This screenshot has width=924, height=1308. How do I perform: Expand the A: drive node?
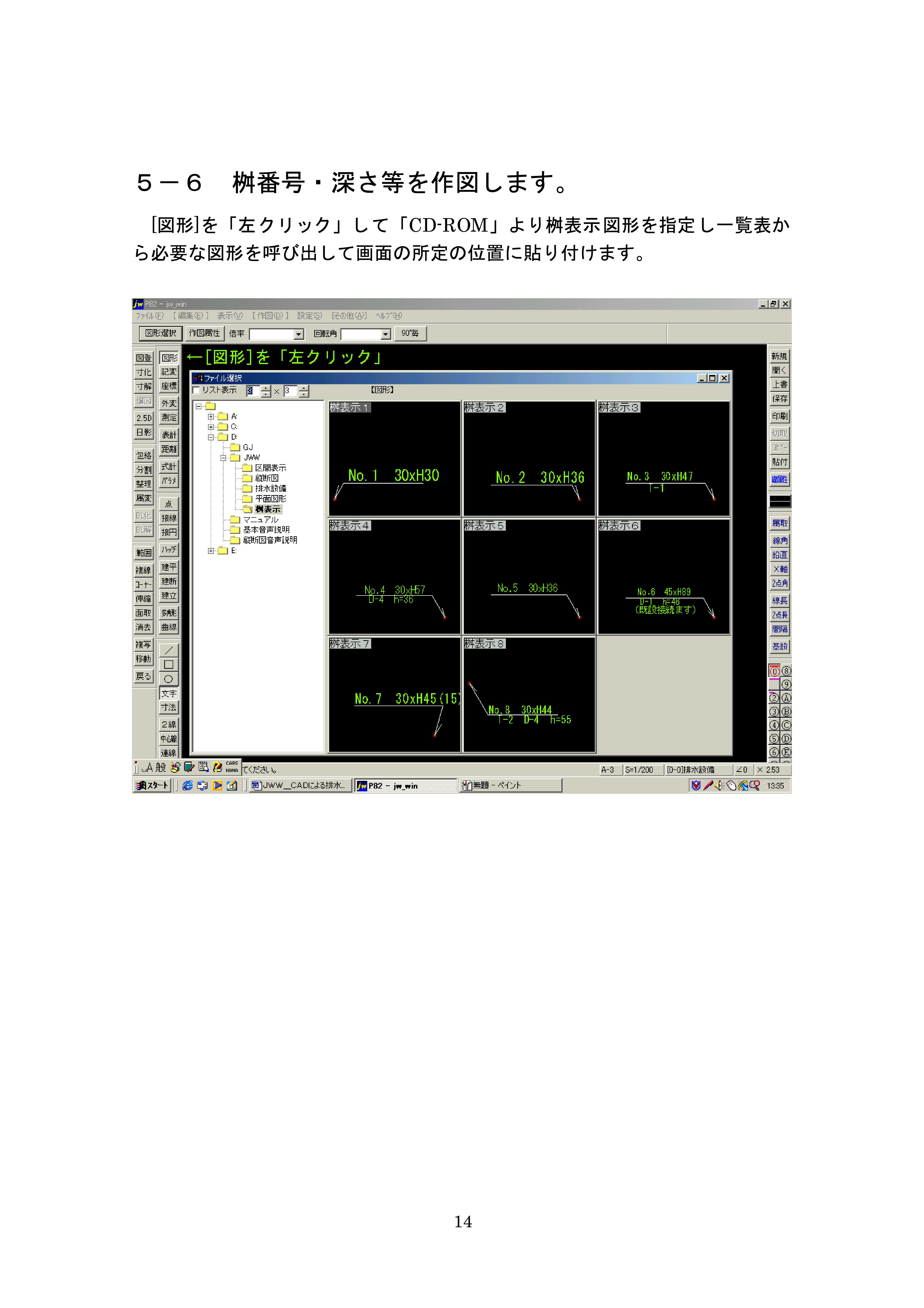(211, 417)
